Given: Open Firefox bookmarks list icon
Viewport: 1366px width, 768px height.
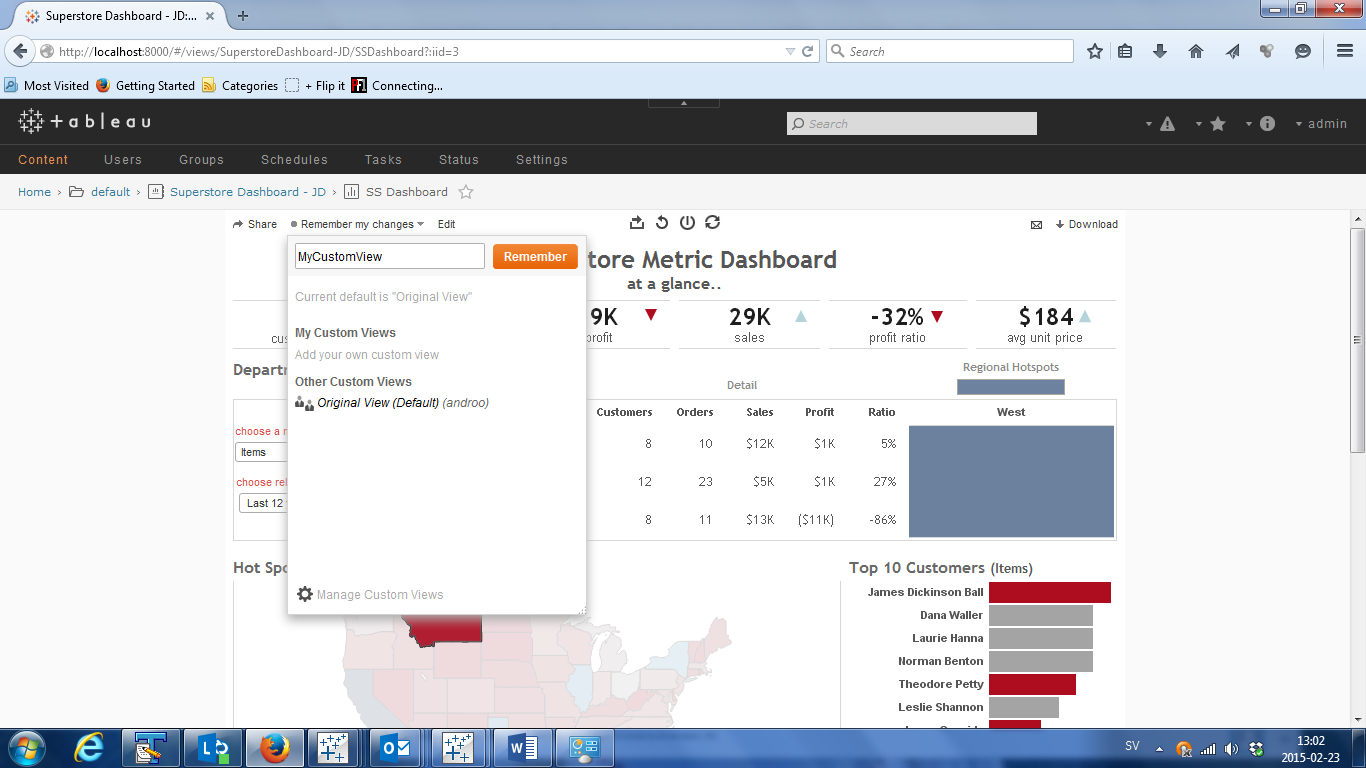Looking at the screenshot, I should point(1125,51).
